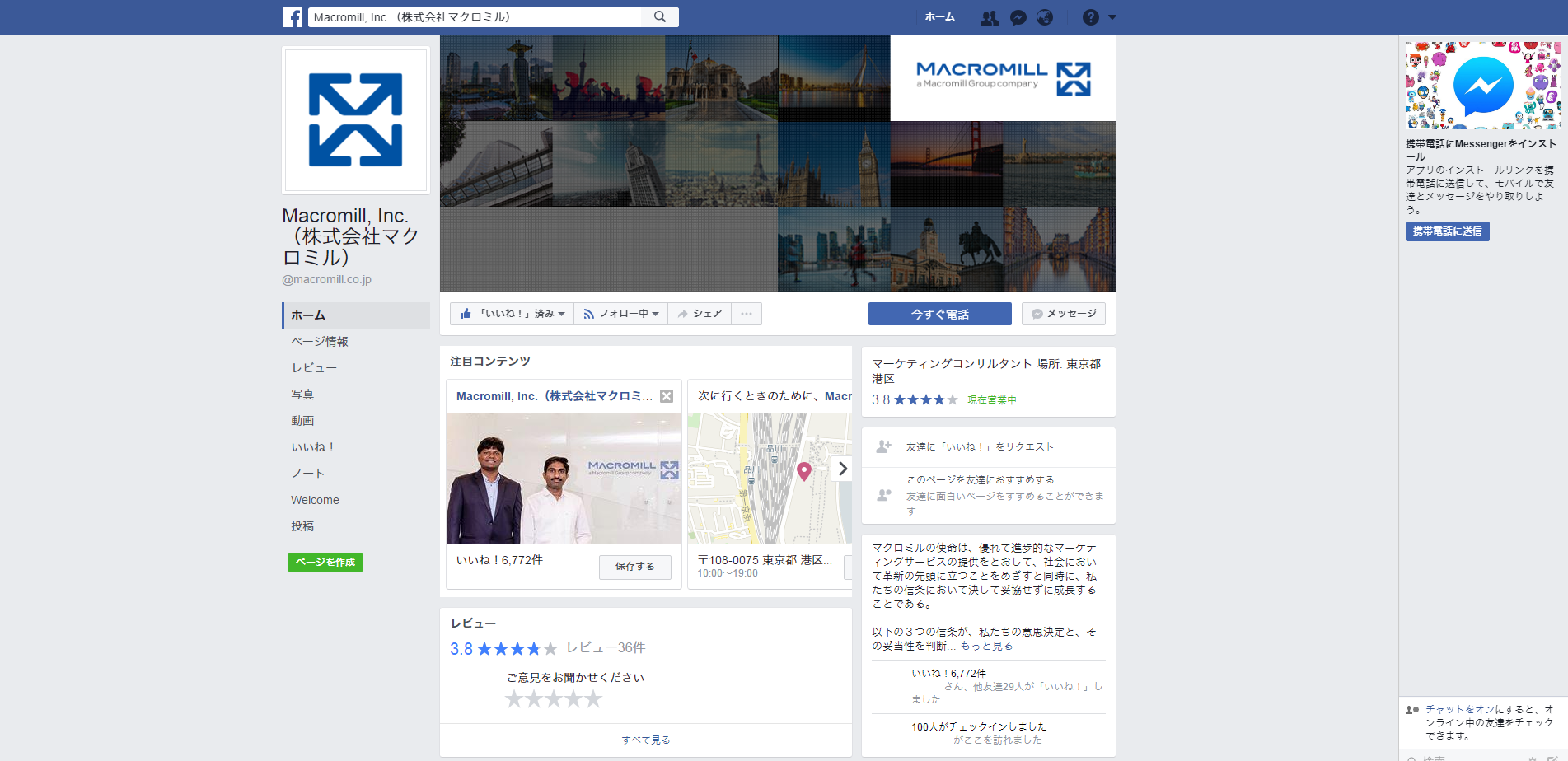
Task: Click the @macromill.co.jp username
Action: click(x=326, y=279)
